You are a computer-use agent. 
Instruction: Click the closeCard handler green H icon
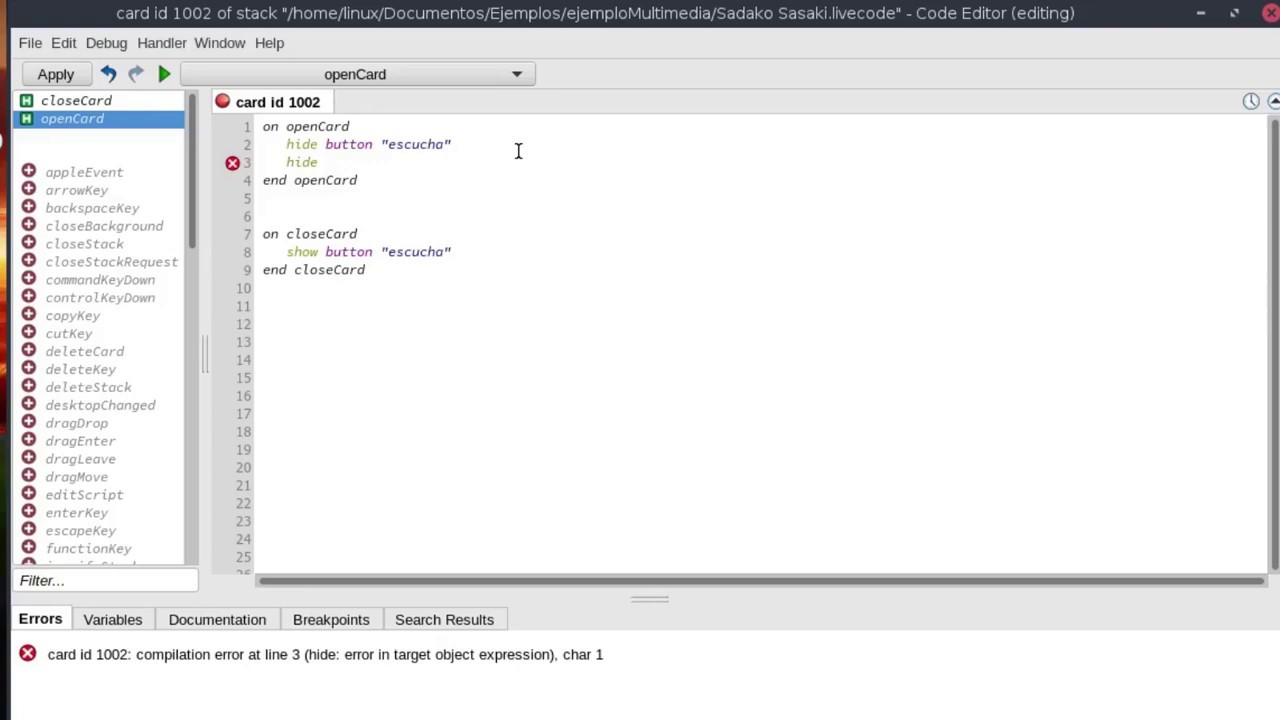(27, 100)
